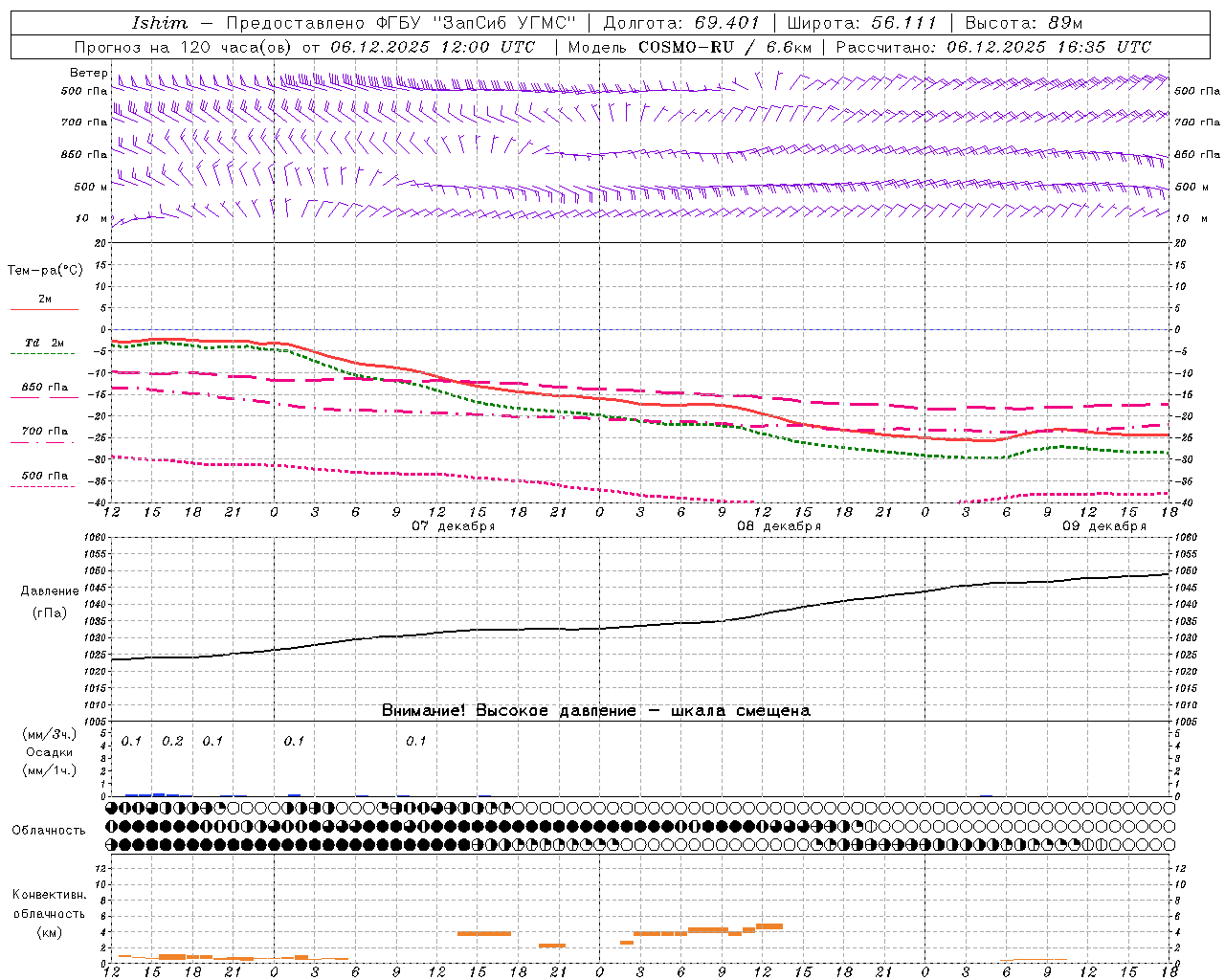
Task: Click the "(мм/1ч.)" precipitation unit label
Action: click(x=50, y=770)
